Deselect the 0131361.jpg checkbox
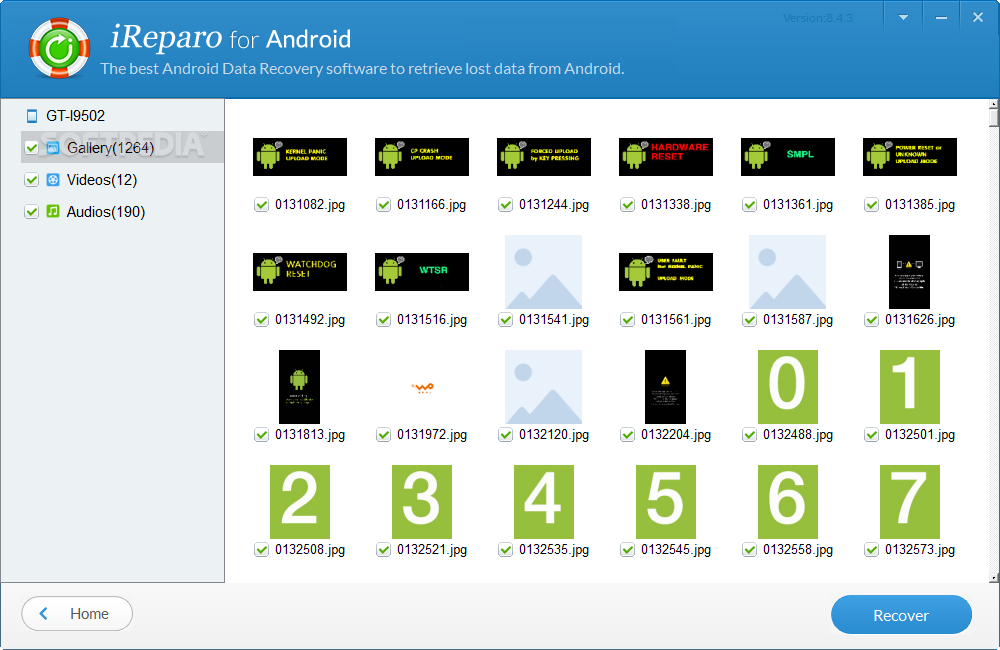Image resolution: width=1000 pixels, height=650 pixels. pos(749,205)
